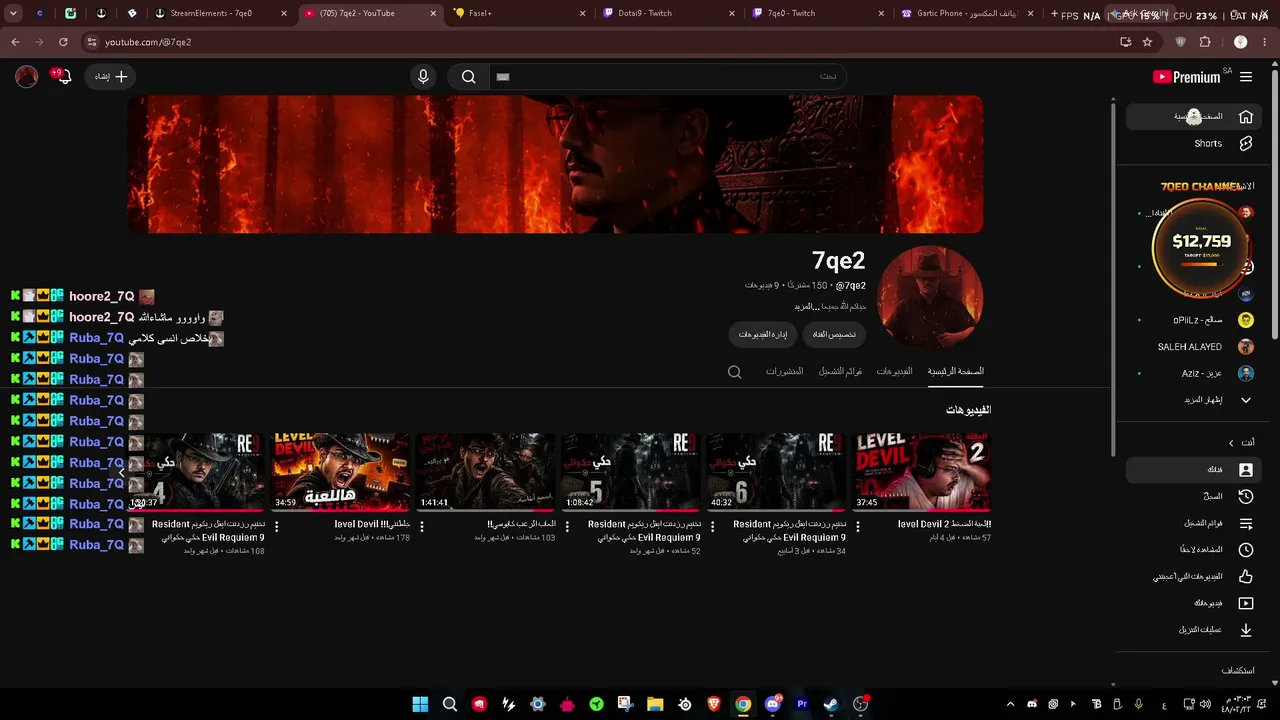Image resolution: width=1280 pixels, height=720 pixels.
Task: Open the browser extensions puzzle icon
Action: click(x=1205, y=42)
